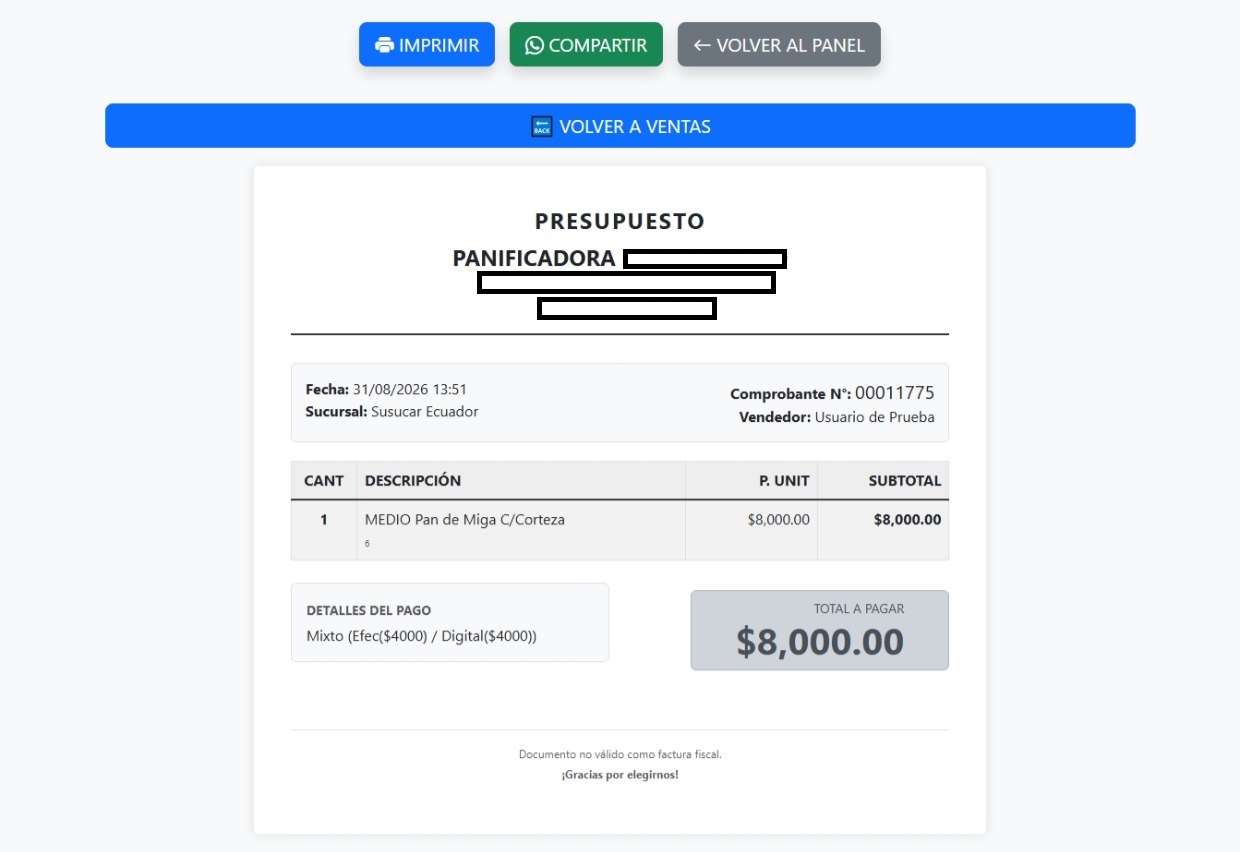This screenshot has height=852, width=1240.
Task: Click the P. UNIT column header
Action: click(x=784, y=480)
